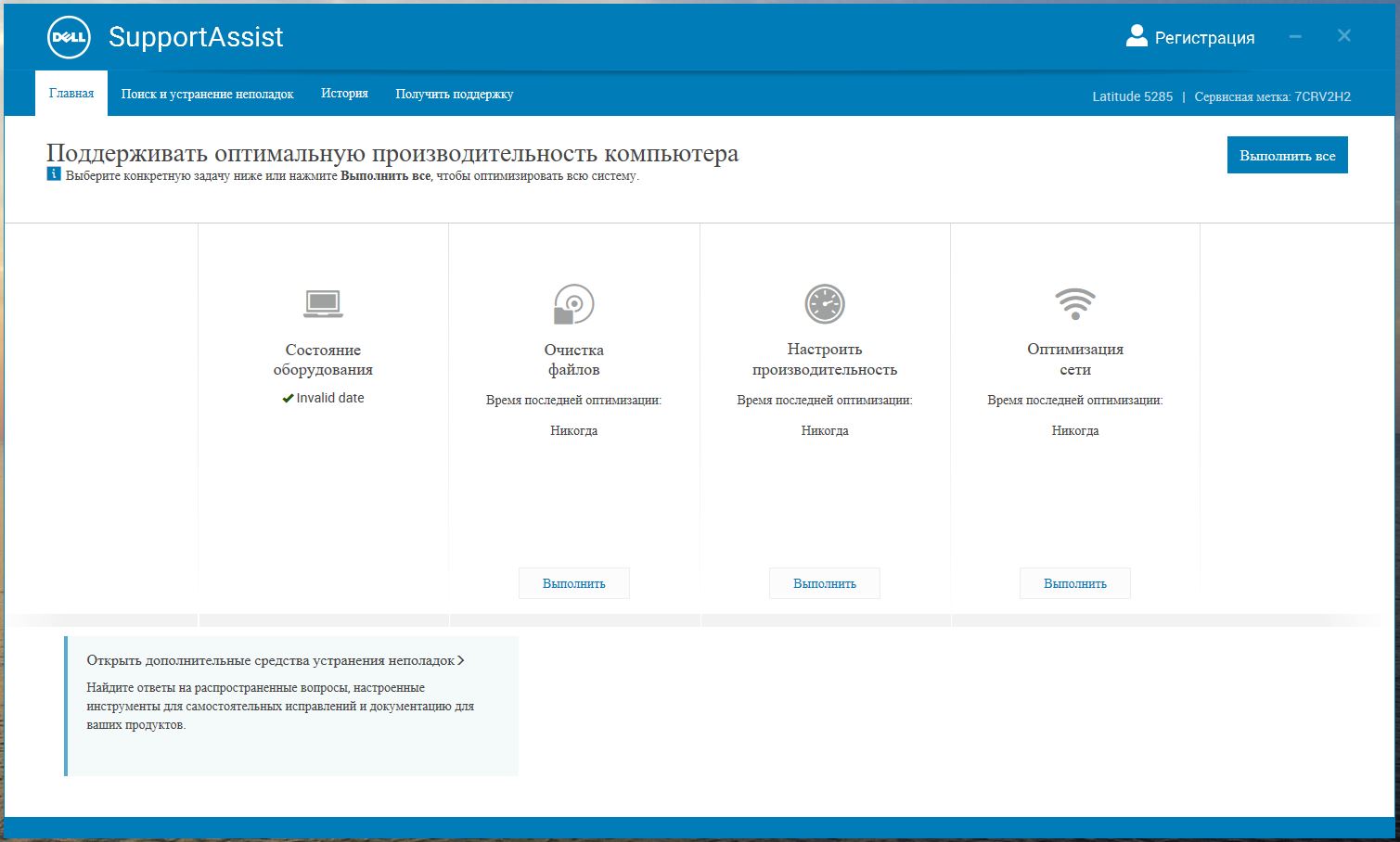Click the Очистка файлов title
Image resolution: width=1400 pixels, height=842 pixels.
pos(574,360)
